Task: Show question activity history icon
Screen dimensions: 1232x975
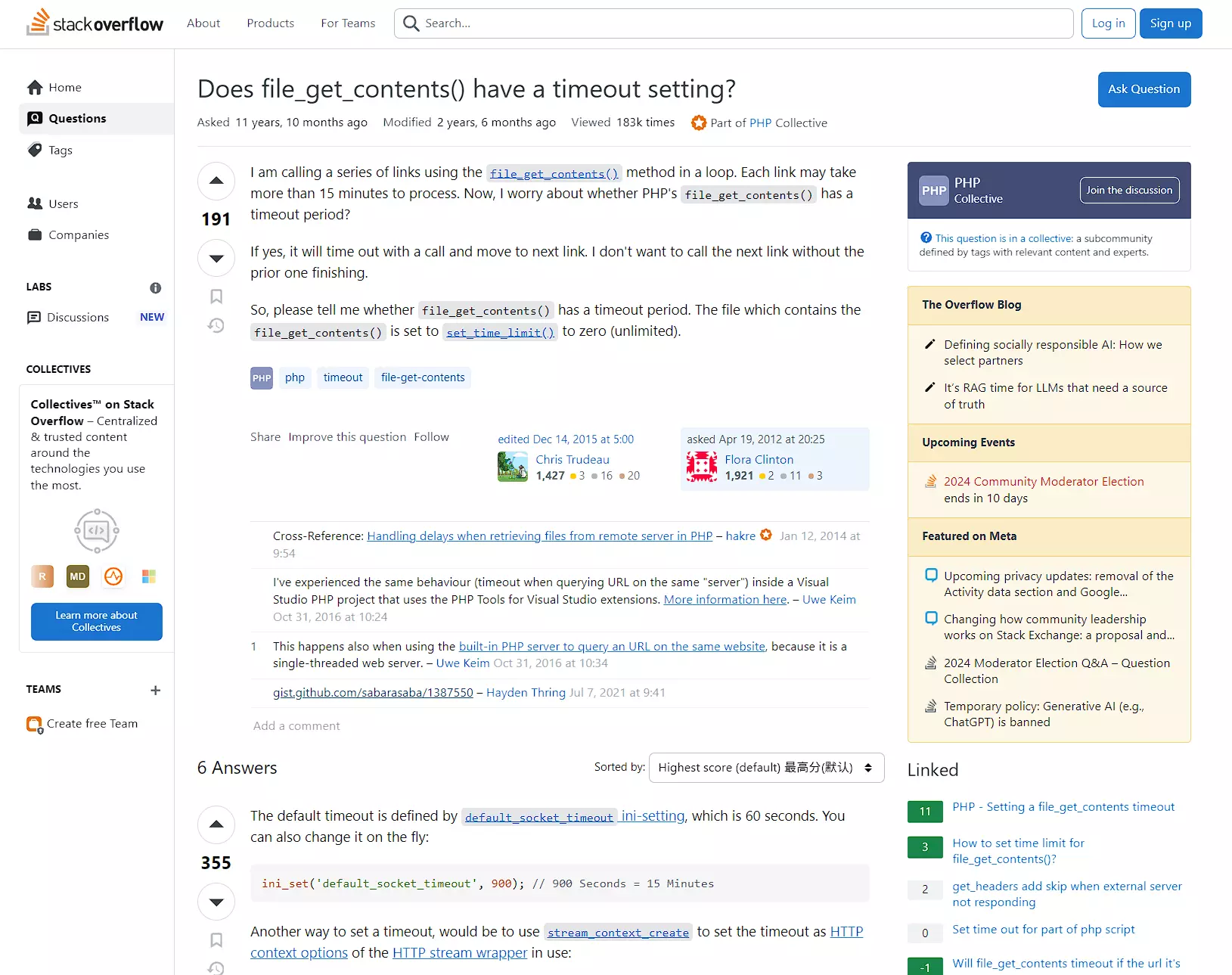Action: tap(216, 326)
